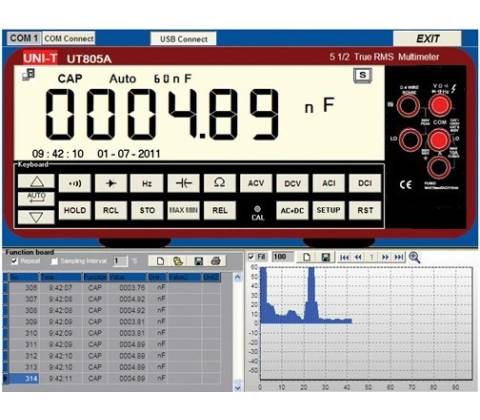Click the computer link icon on display

[29, 75]
